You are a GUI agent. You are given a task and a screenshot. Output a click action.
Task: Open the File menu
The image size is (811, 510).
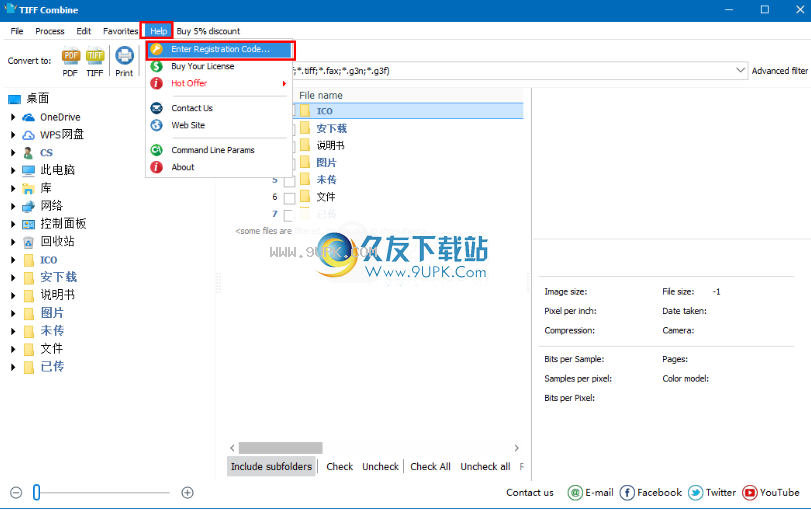click(x=17, y=31)
